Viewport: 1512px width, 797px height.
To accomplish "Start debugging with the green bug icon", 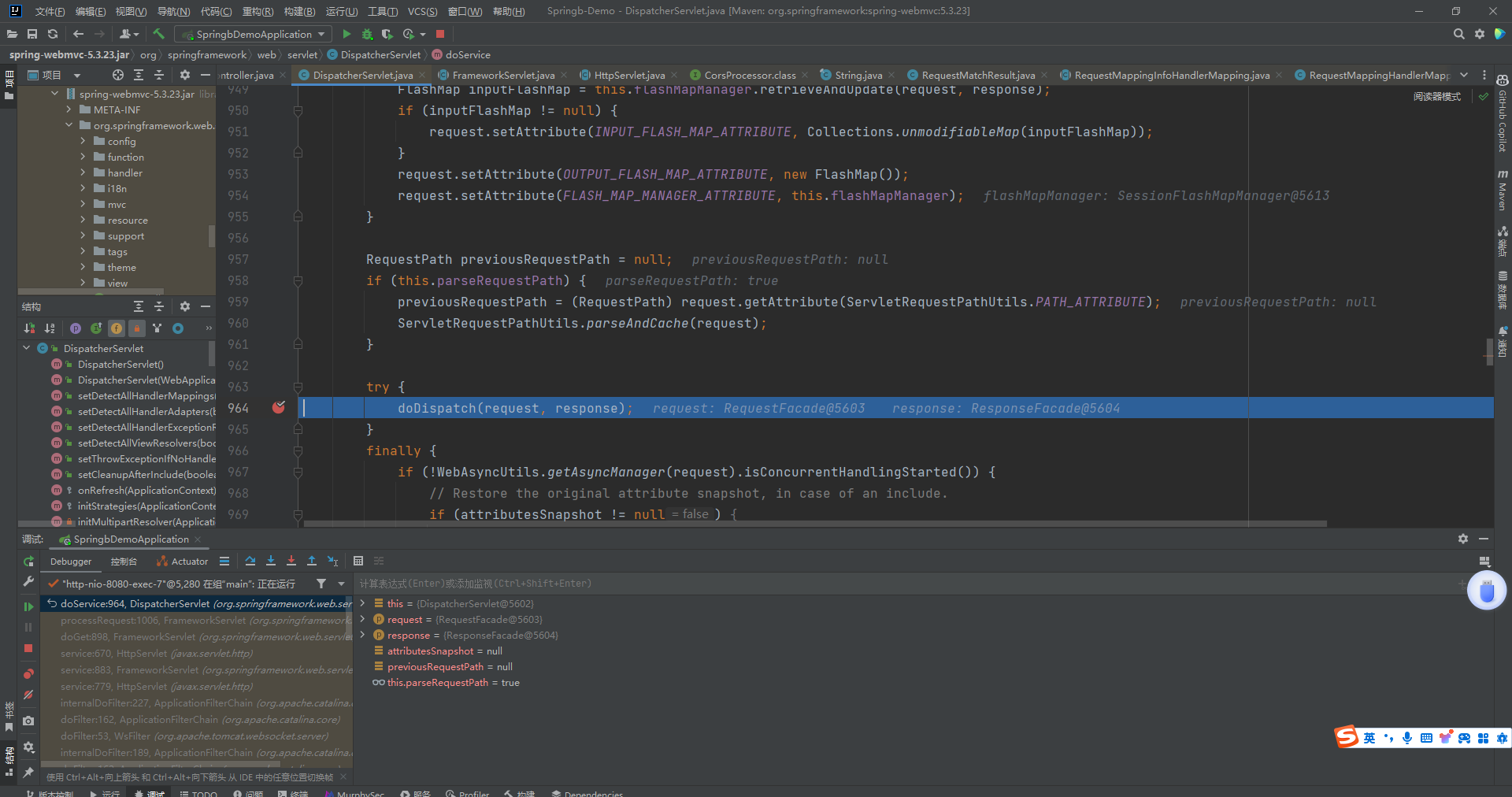I will click(367, 34).
